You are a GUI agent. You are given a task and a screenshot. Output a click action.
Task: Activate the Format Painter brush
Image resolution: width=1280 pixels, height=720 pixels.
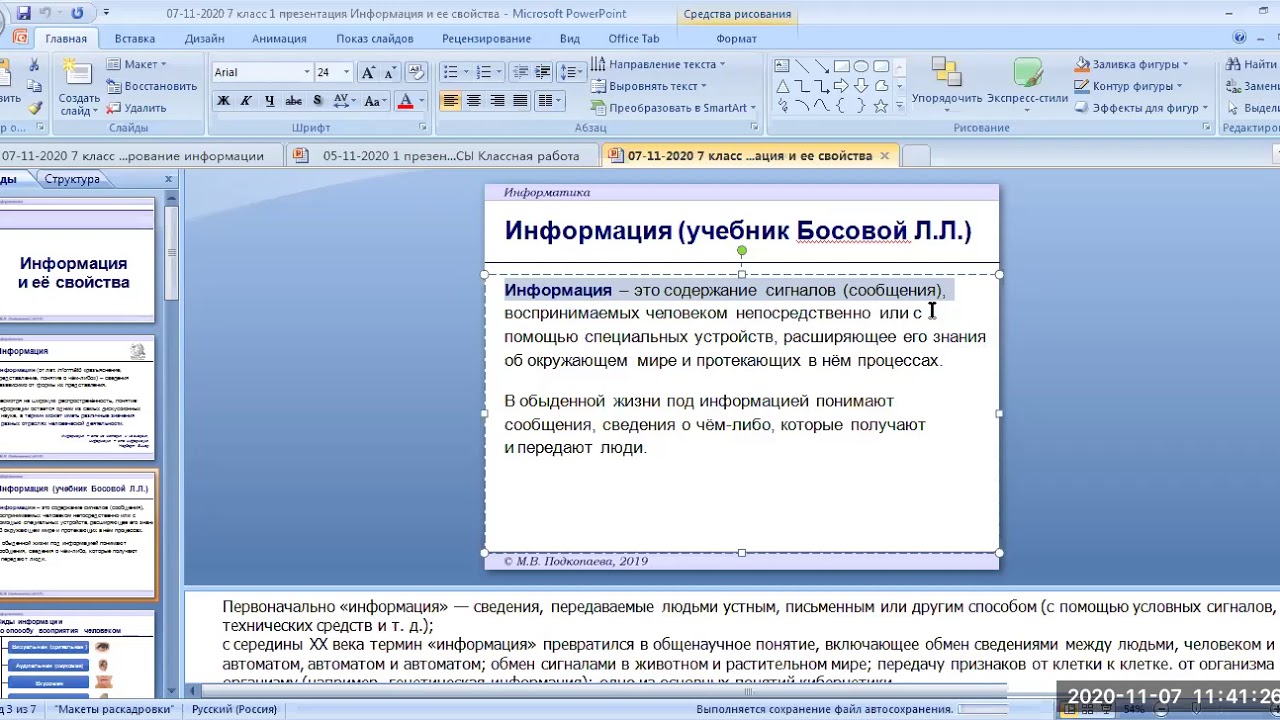click(34, 108)
